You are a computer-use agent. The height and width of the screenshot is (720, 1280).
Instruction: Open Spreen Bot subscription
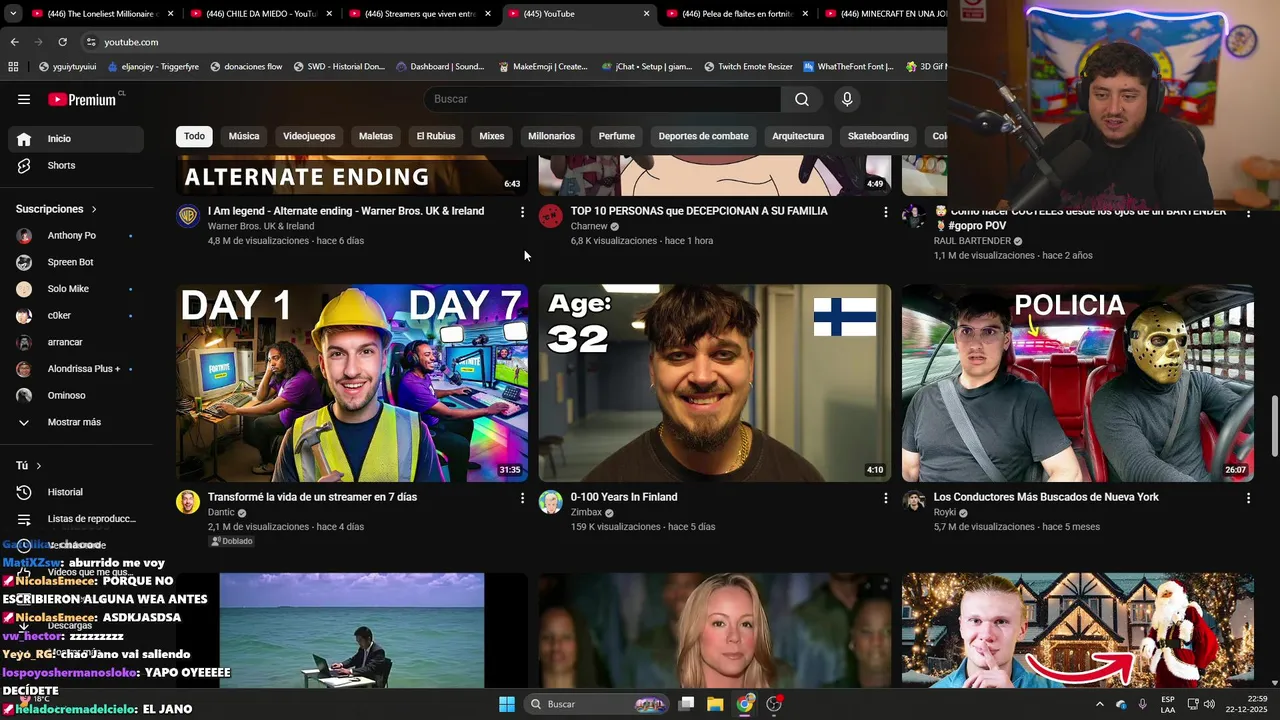pos(76,262)
